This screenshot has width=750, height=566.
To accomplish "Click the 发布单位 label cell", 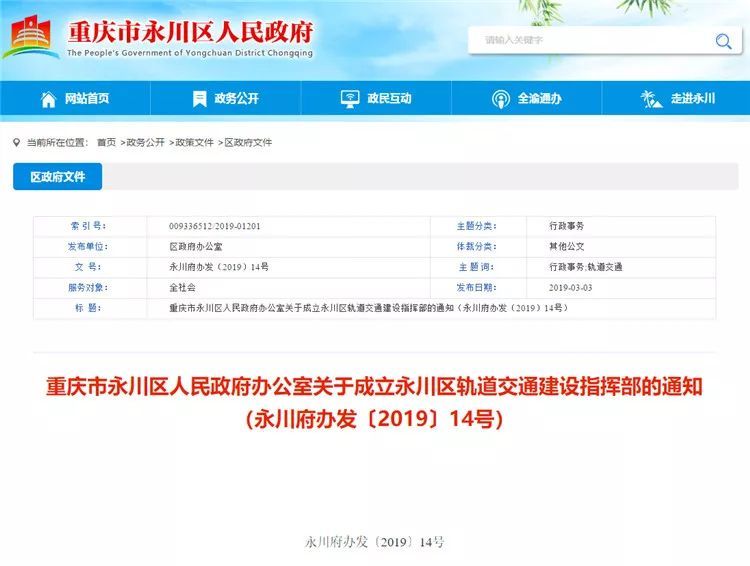I will point(90,247).
